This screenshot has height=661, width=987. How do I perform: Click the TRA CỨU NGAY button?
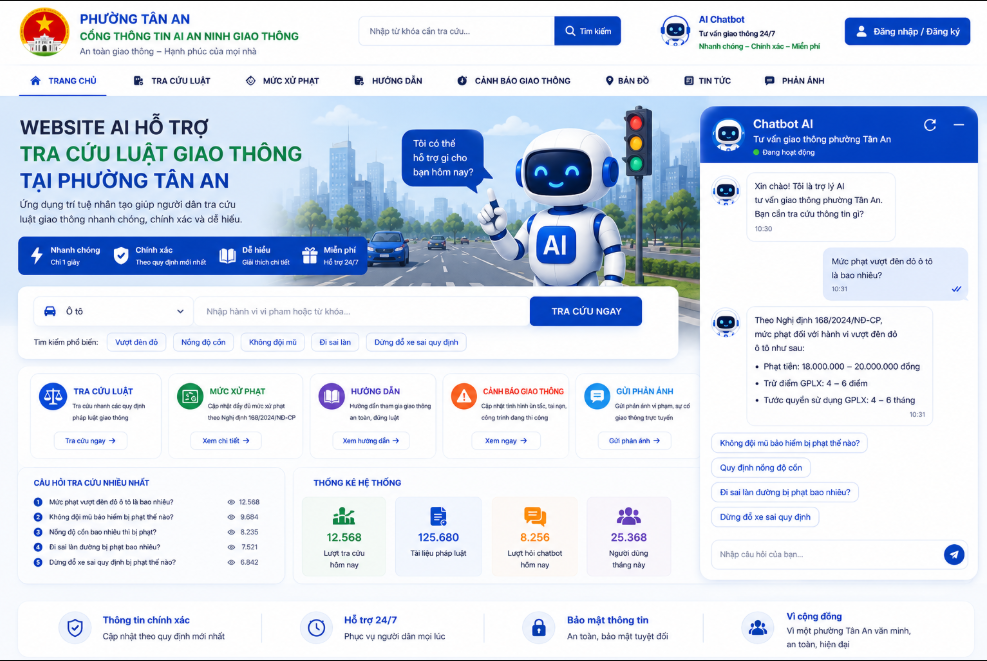[586, 311]
